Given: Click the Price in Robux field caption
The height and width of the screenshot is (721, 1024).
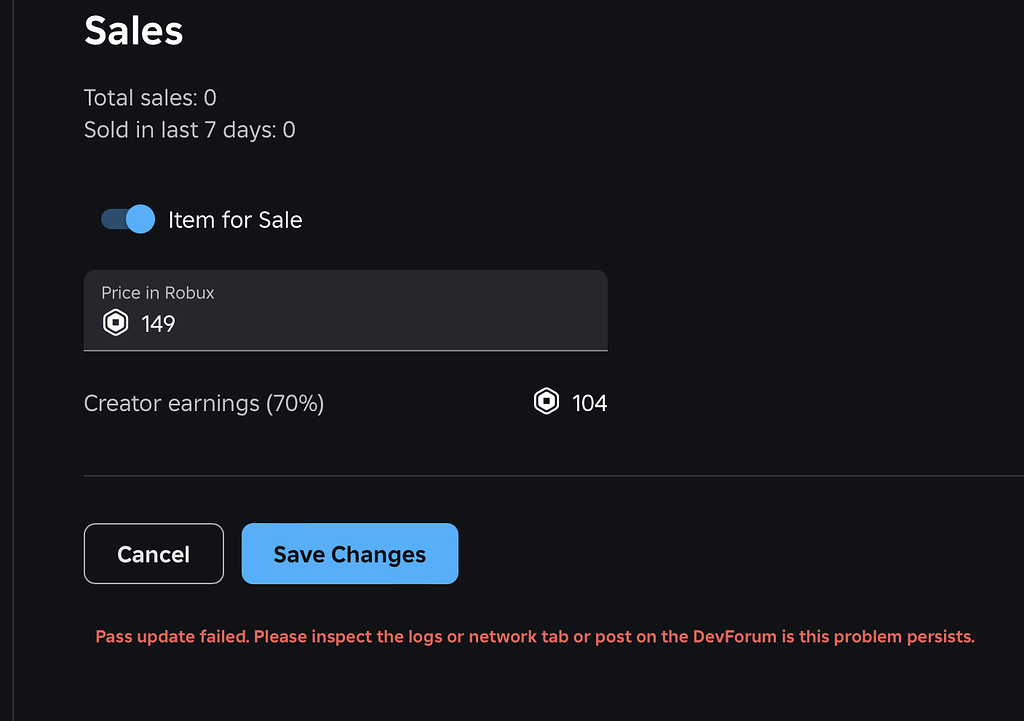Looking at the screenshot, I should [x=157, y=292].
